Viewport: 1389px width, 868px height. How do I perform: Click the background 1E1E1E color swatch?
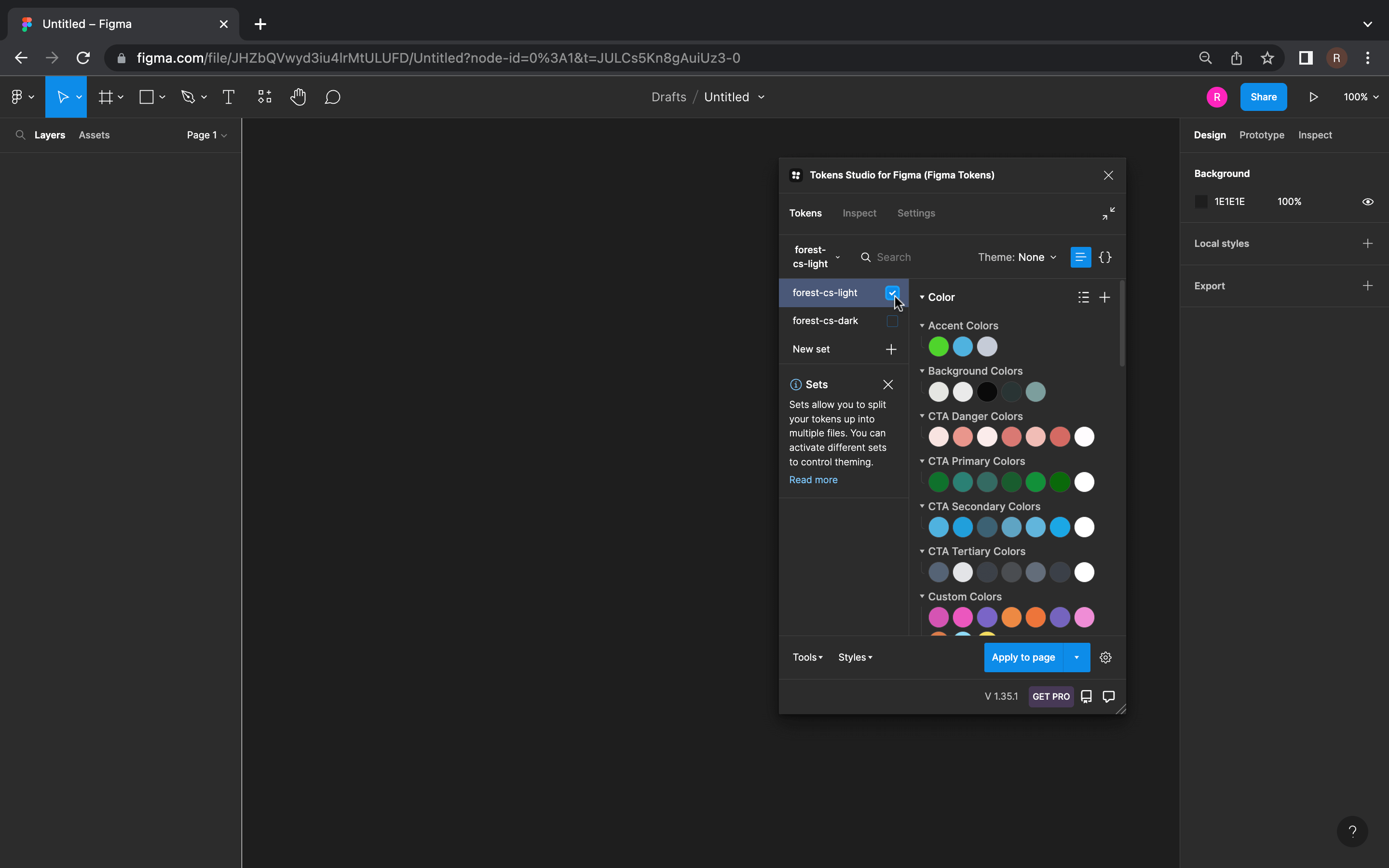coord(1201,202)
